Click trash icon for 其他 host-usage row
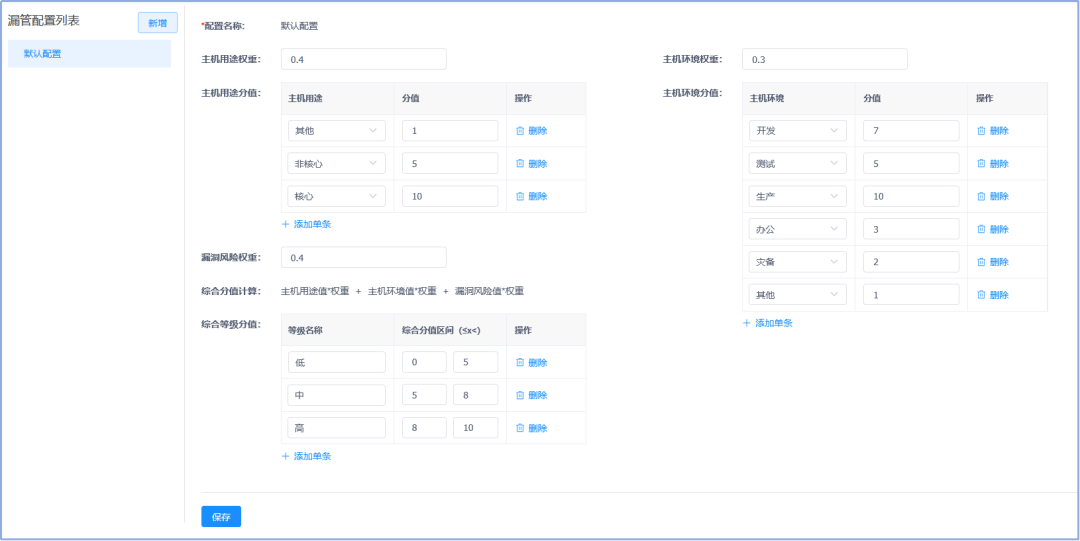Viewport: 1080px width, 541px height. tap(520, 130)
